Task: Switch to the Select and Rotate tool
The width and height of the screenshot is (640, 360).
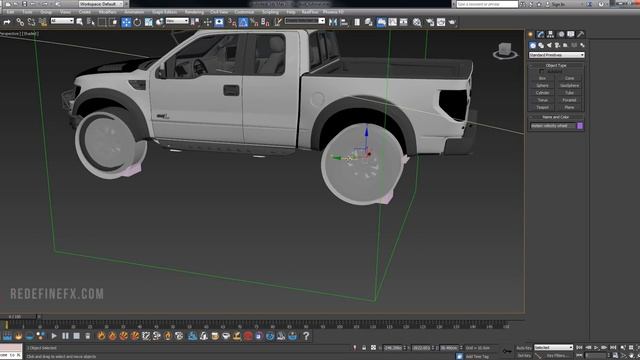Action: (x=137, y=22)
